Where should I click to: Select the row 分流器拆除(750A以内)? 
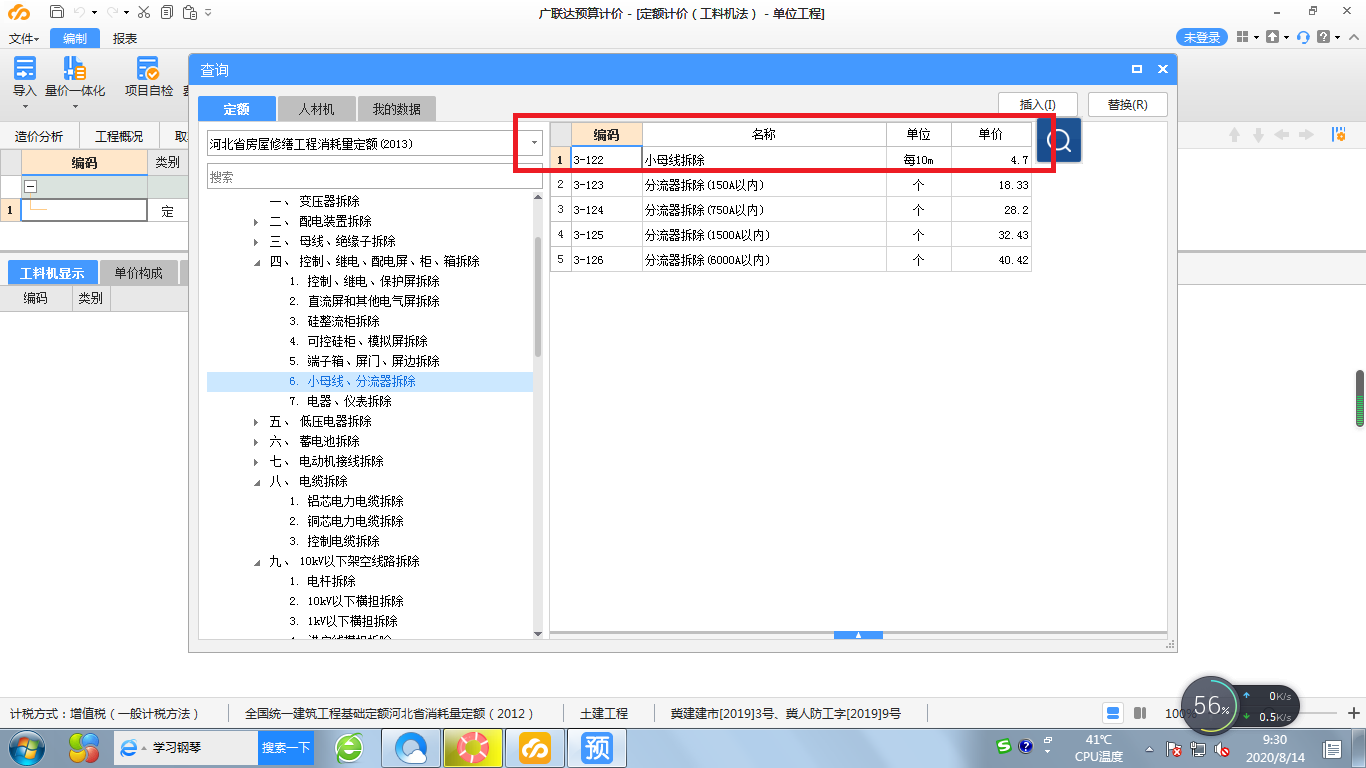click(x=790, y=210)
